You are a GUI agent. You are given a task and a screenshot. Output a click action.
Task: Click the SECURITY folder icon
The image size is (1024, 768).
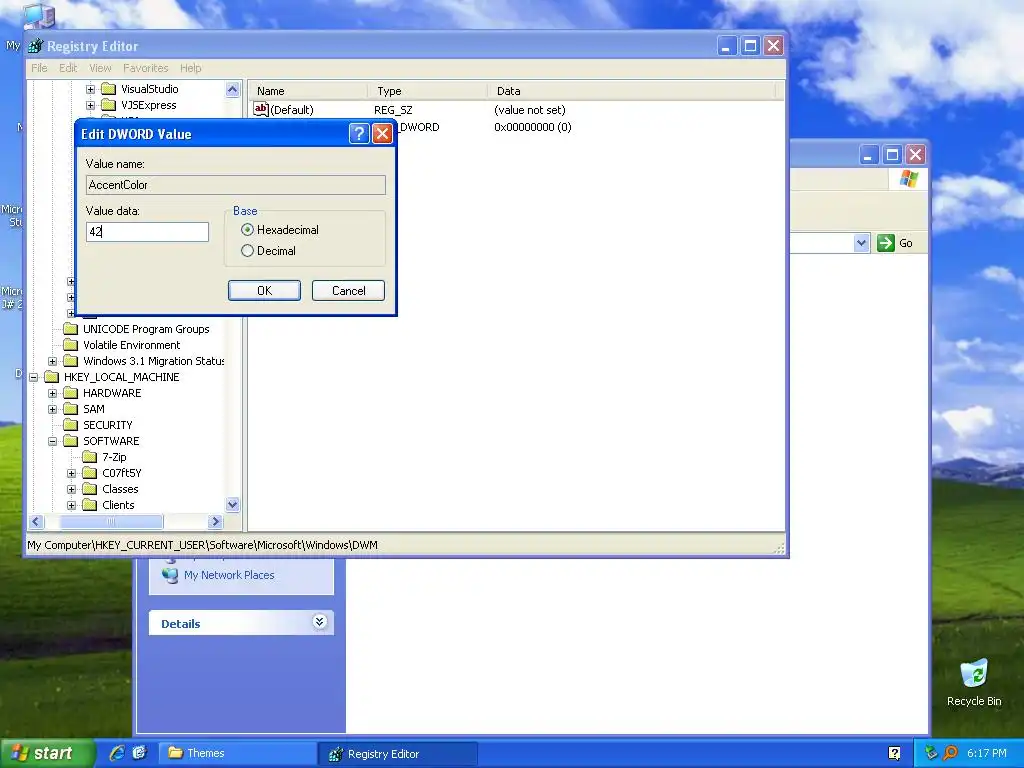pos(71,425)
